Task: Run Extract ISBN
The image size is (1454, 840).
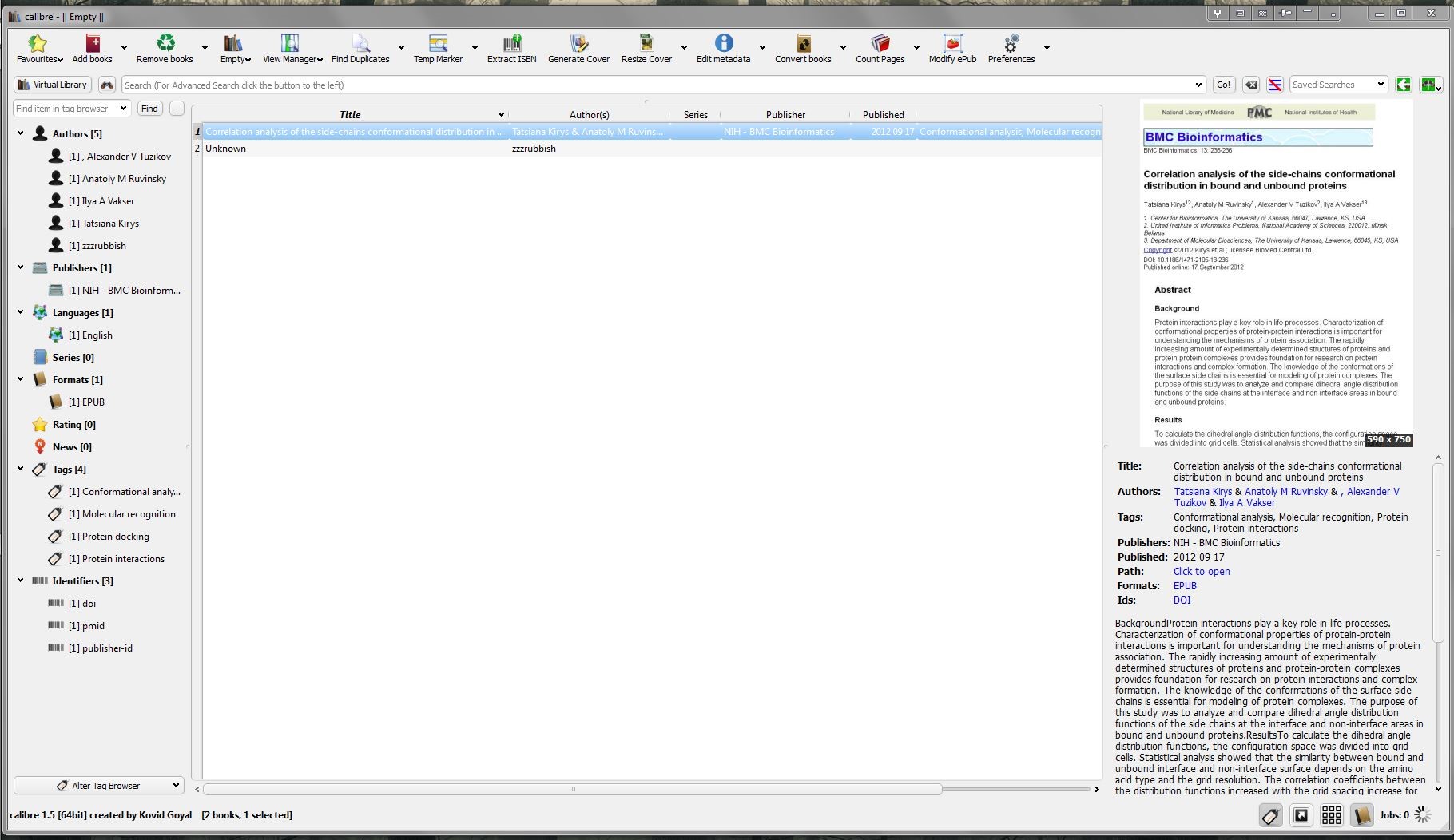Action: [511, 49]
